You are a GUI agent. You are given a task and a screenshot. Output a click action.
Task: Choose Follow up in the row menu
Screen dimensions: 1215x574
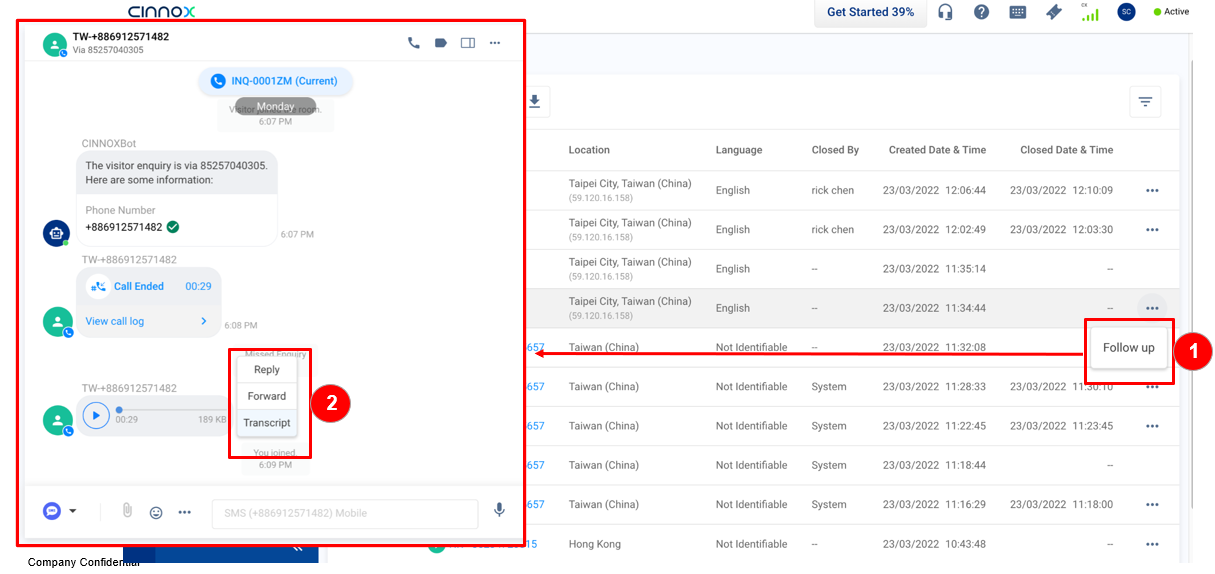pos(1129,348)
